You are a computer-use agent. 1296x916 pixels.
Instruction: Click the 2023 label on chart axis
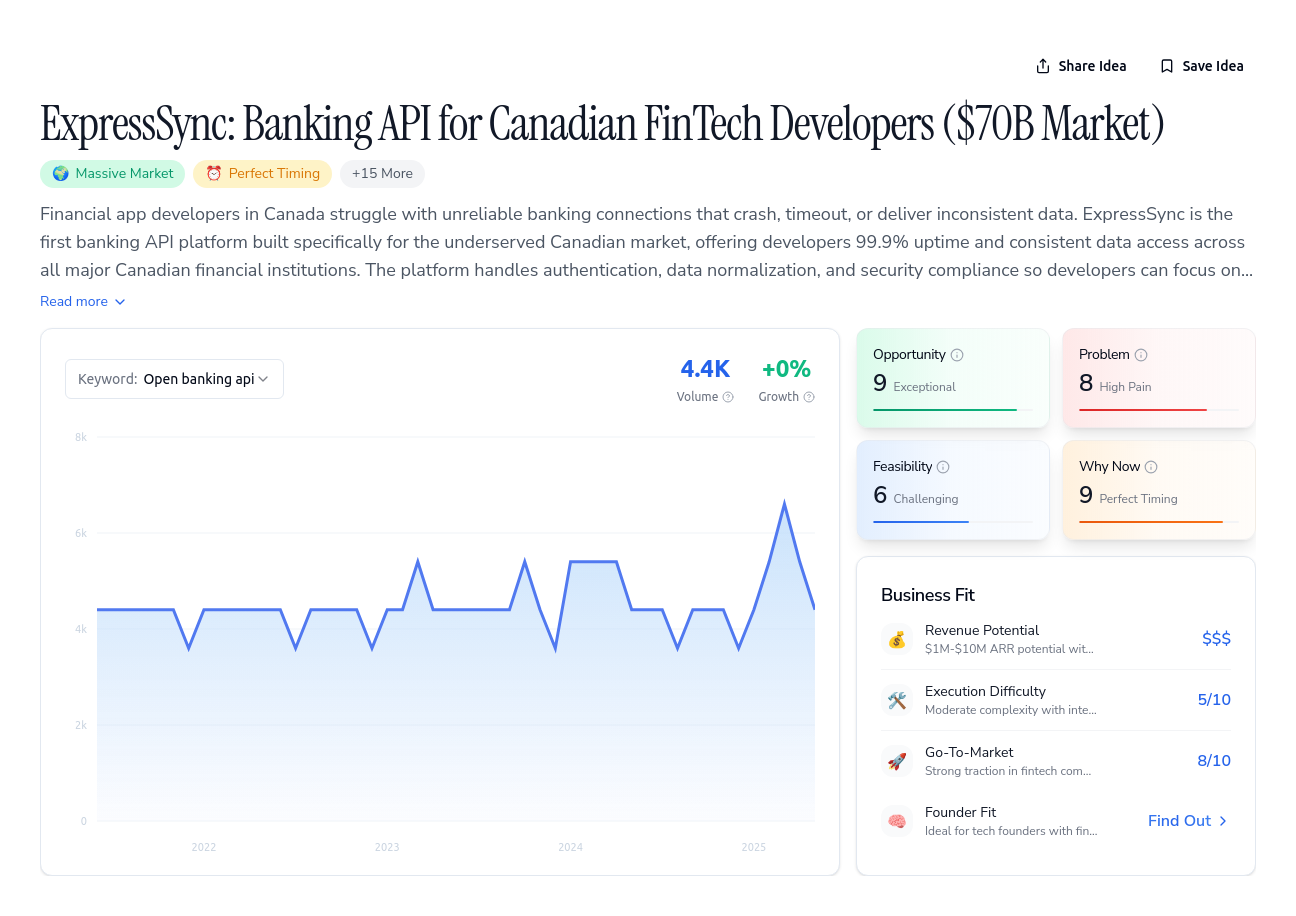387,847
